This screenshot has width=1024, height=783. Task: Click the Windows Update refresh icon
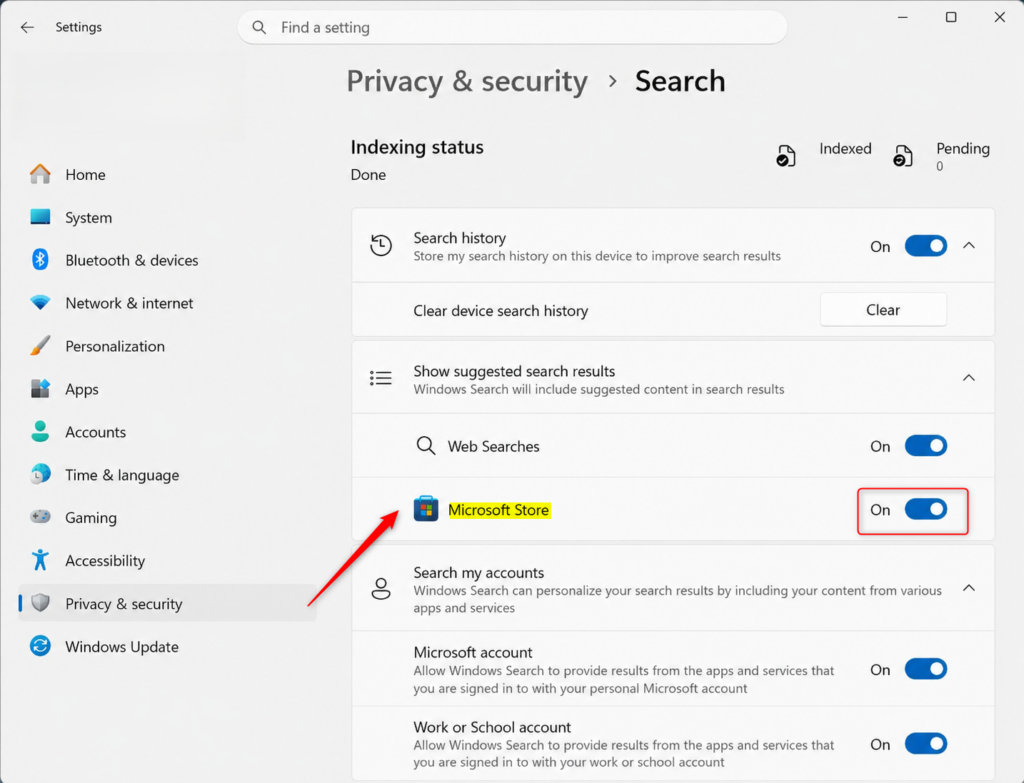40,646
